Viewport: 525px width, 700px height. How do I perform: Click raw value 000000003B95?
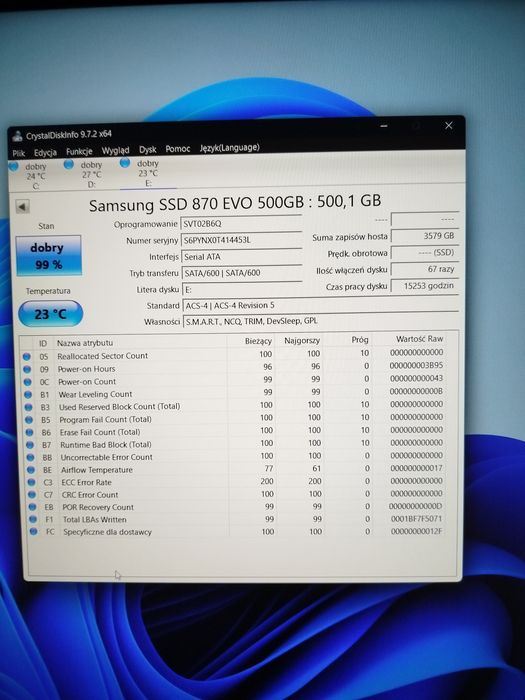pos(416,365)
